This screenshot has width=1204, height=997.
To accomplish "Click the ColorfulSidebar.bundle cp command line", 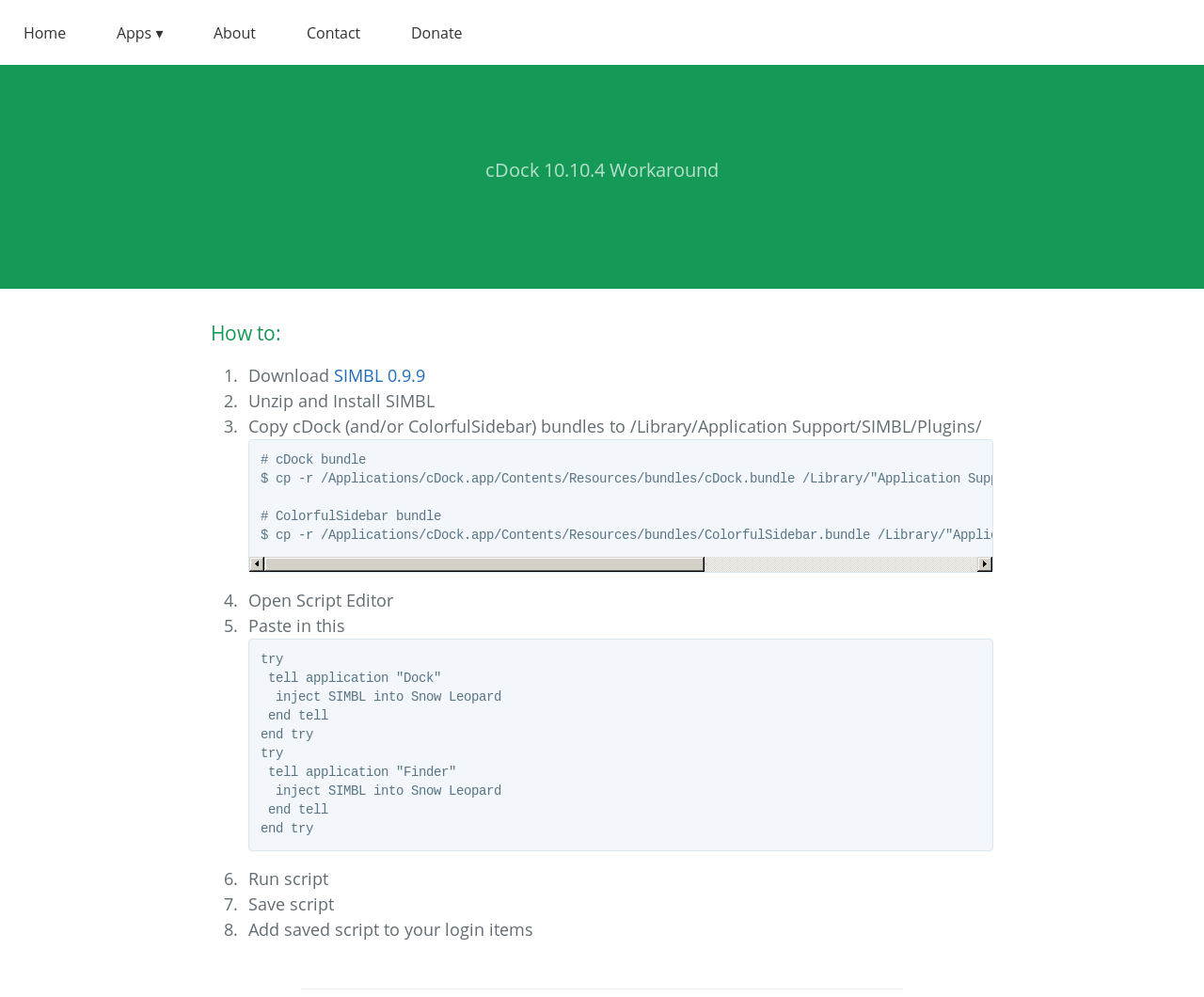I will pos(626,535).
